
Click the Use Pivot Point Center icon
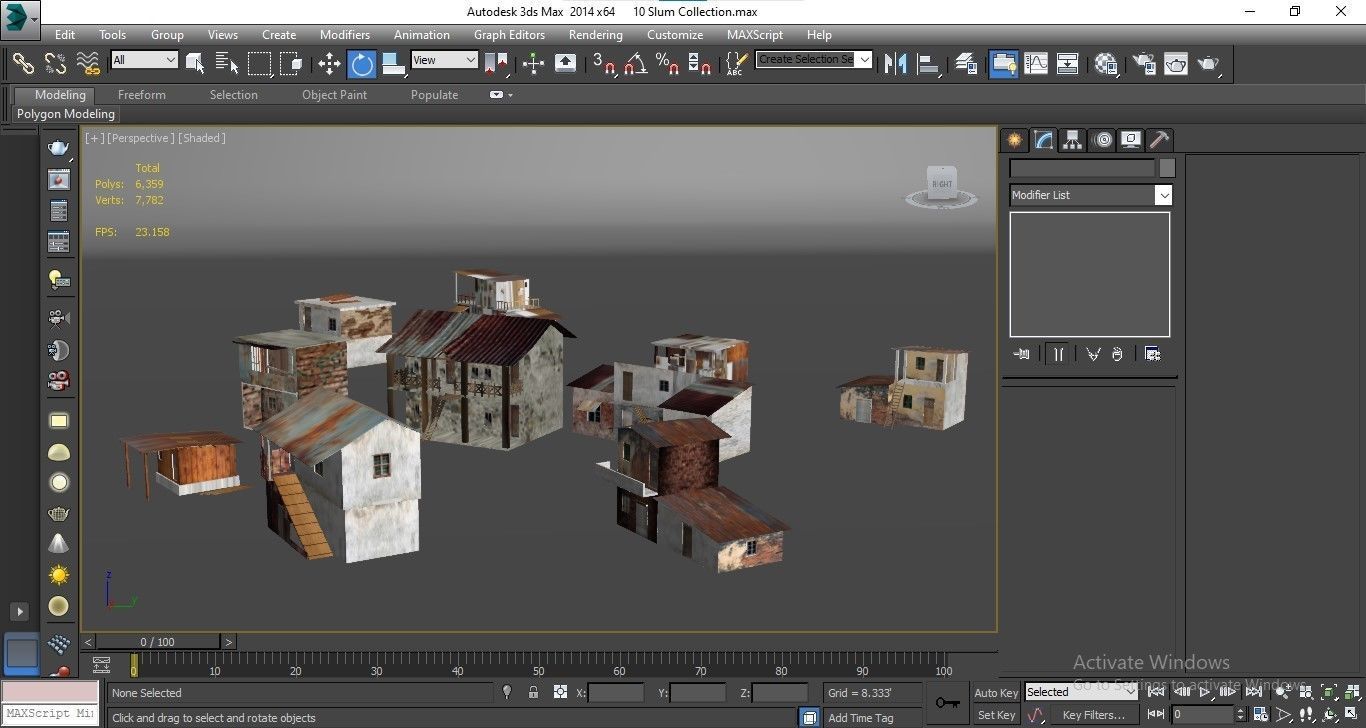496,63
